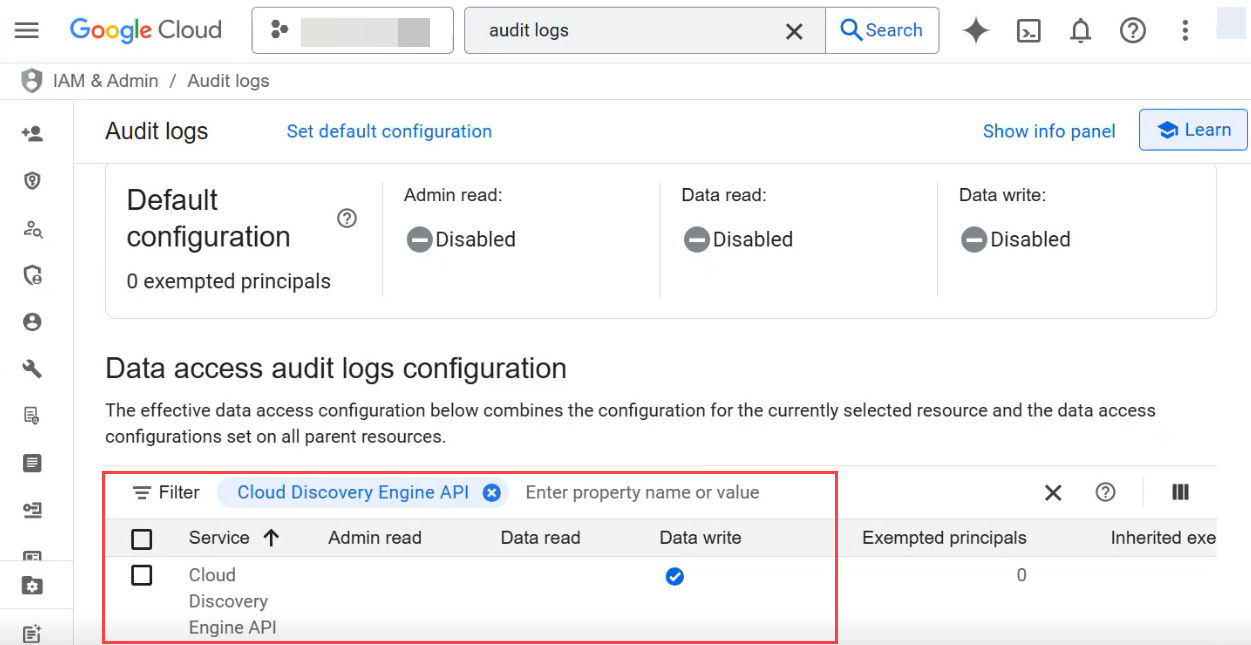Click the wrench icon in left sidebar
The image size is (1251, 645).
click(x=32, y=369)
